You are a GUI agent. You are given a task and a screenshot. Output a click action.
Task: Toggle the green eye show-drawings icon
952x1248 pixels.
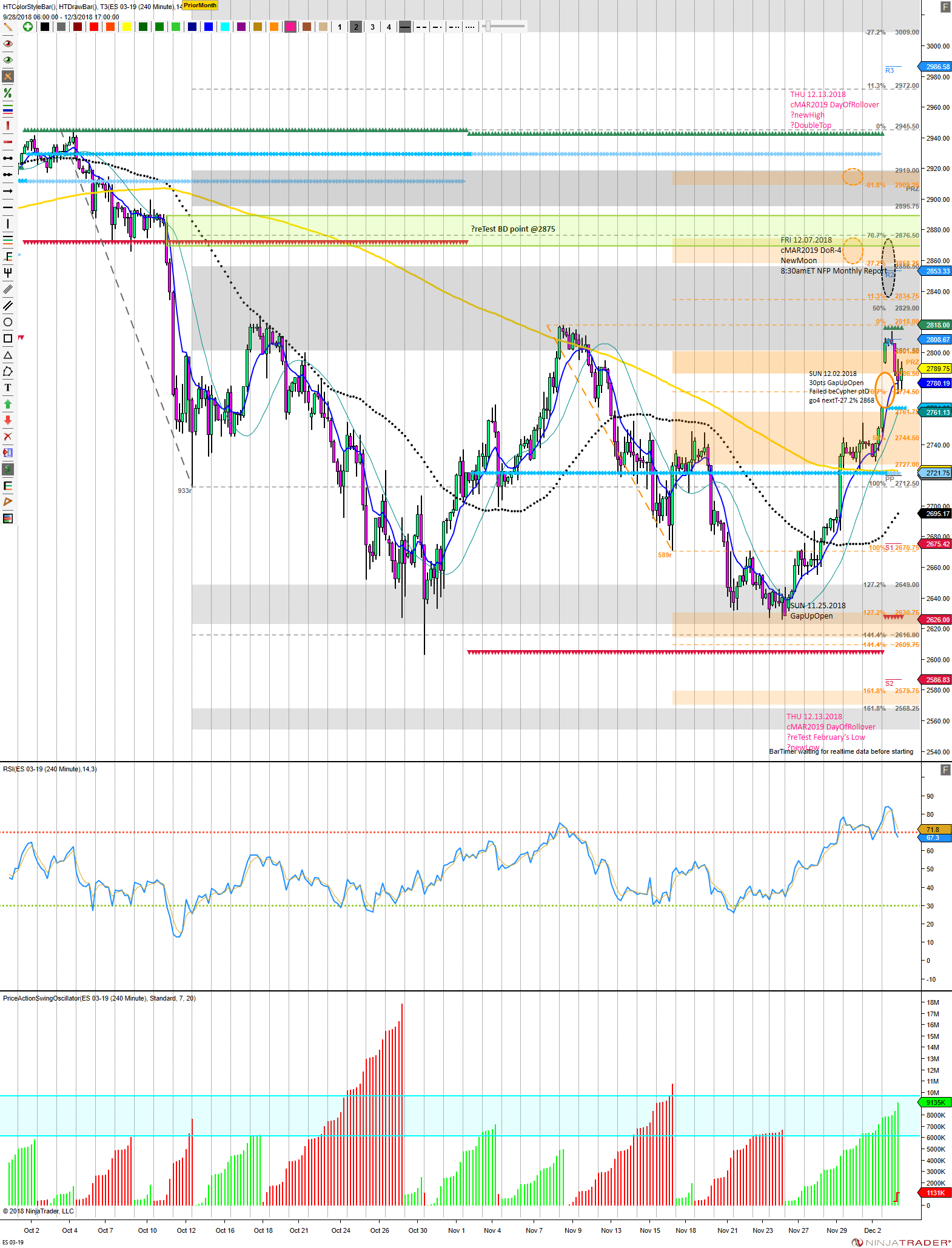tap(8, 60)
